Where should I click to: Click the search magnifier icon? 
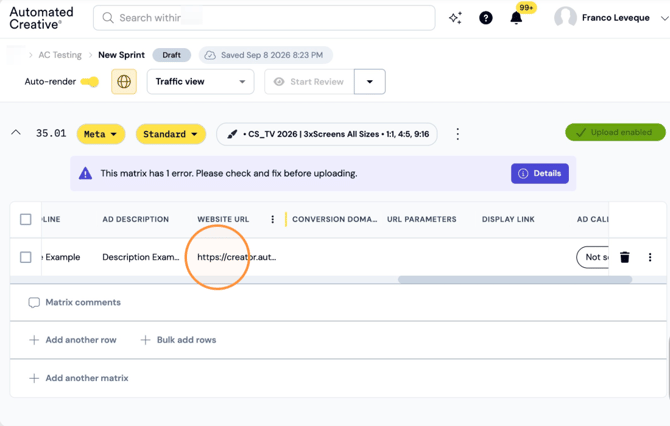pyautogui.click(x=108, y=18)
